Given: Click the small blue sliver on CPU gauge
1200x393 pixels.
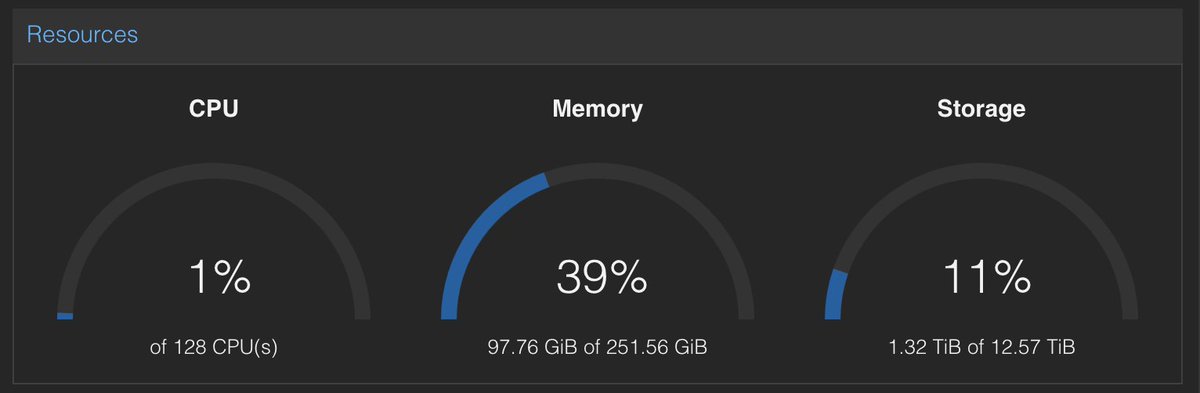Looking at the screenshot, I should [65, 316].
